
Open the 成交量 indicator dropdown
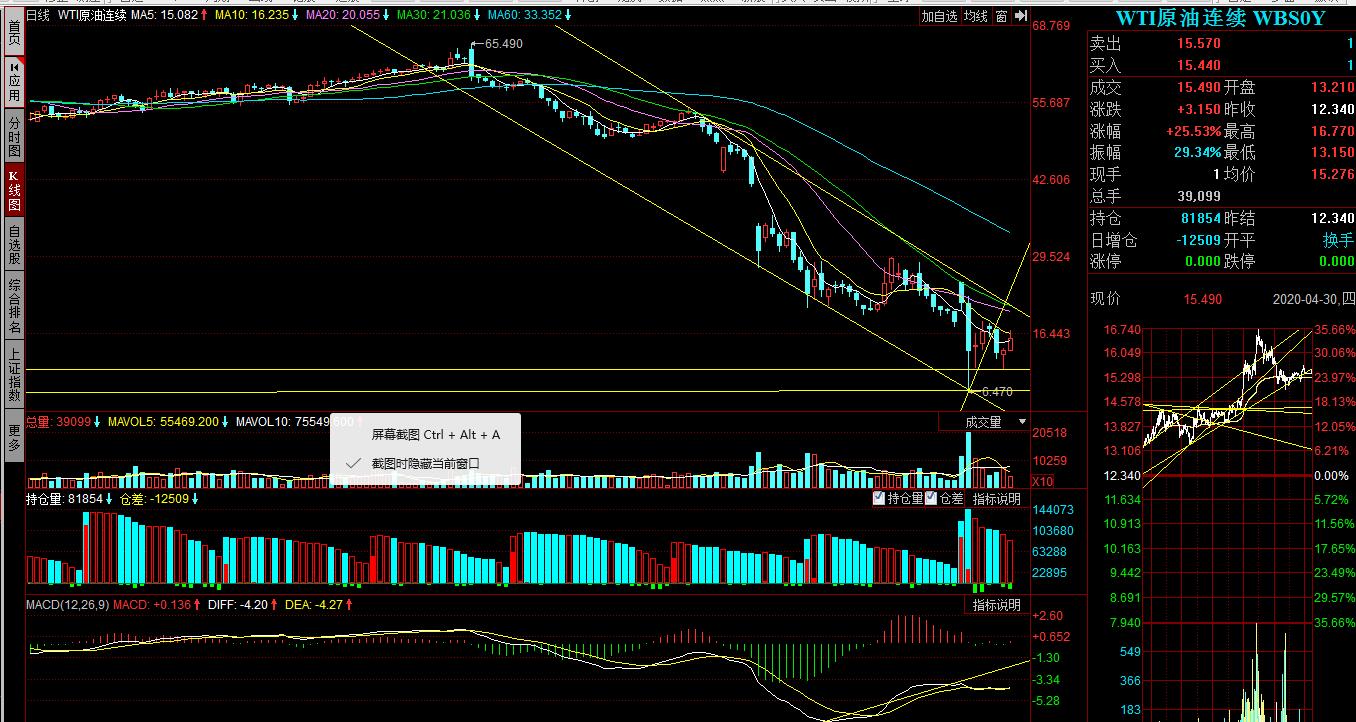pos(984,423)
